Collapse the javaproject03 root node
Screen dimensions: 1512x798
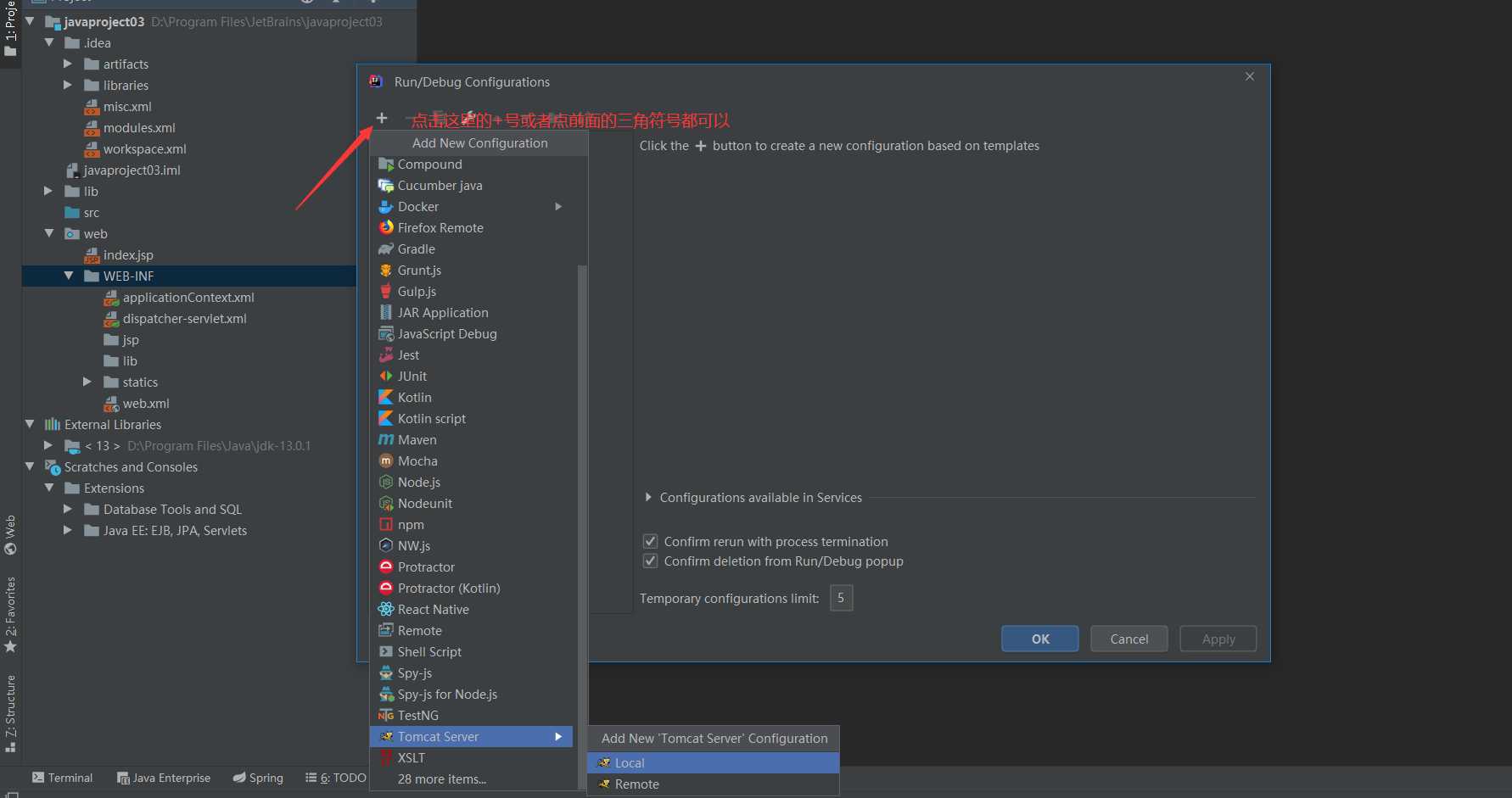pyautogui.click(x=30, y=21)
